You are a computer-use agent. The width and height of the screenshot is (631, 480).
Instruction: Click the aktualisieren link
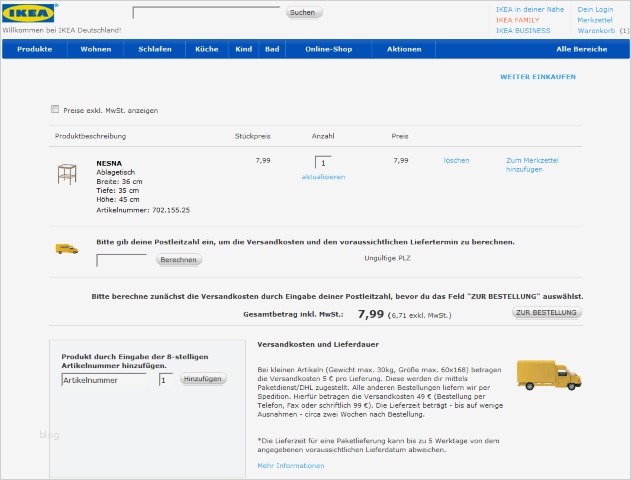pyautogui.click(x=324, y=177)
